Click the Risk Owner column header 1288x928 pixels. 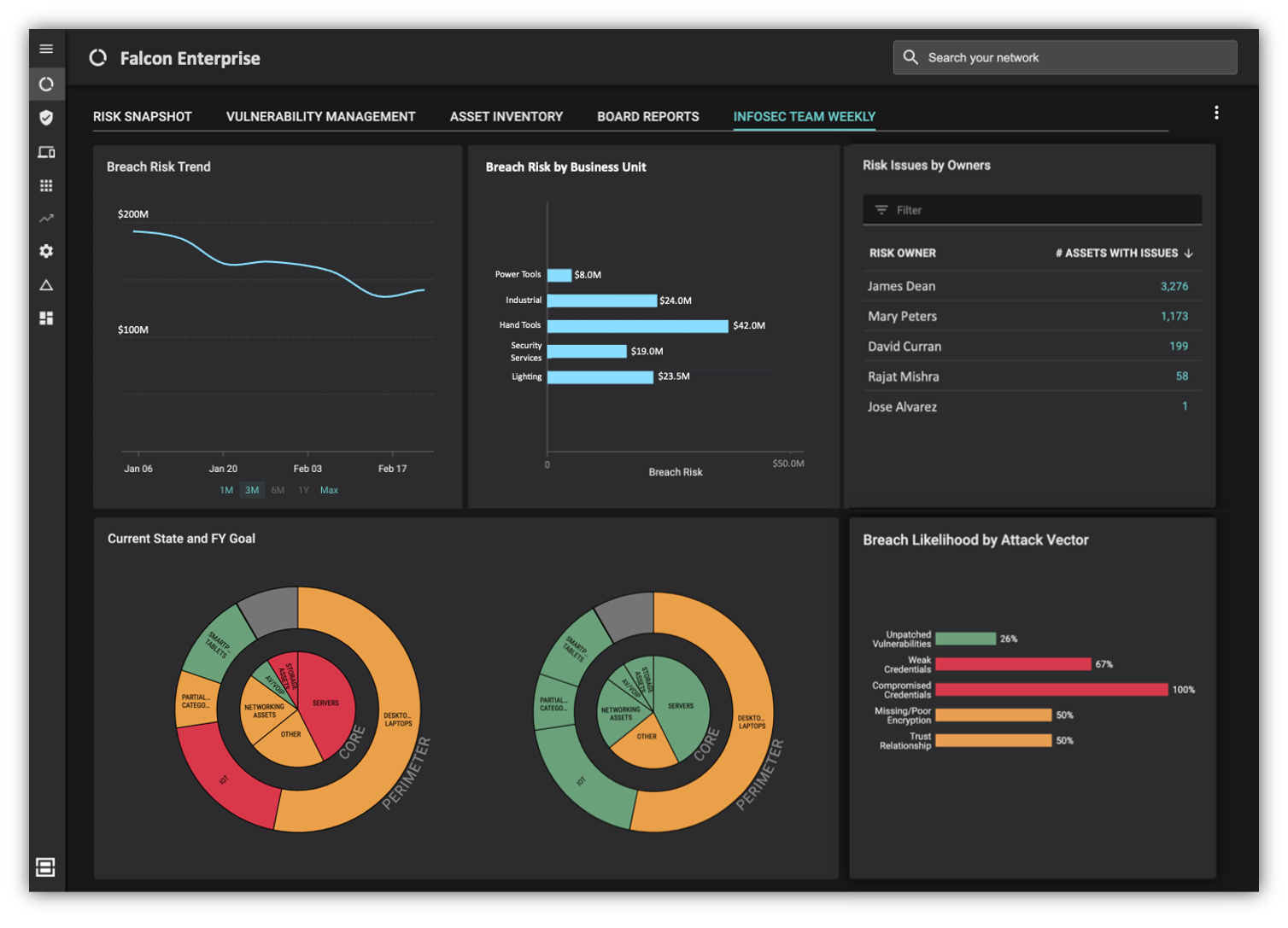pos(903,254)
